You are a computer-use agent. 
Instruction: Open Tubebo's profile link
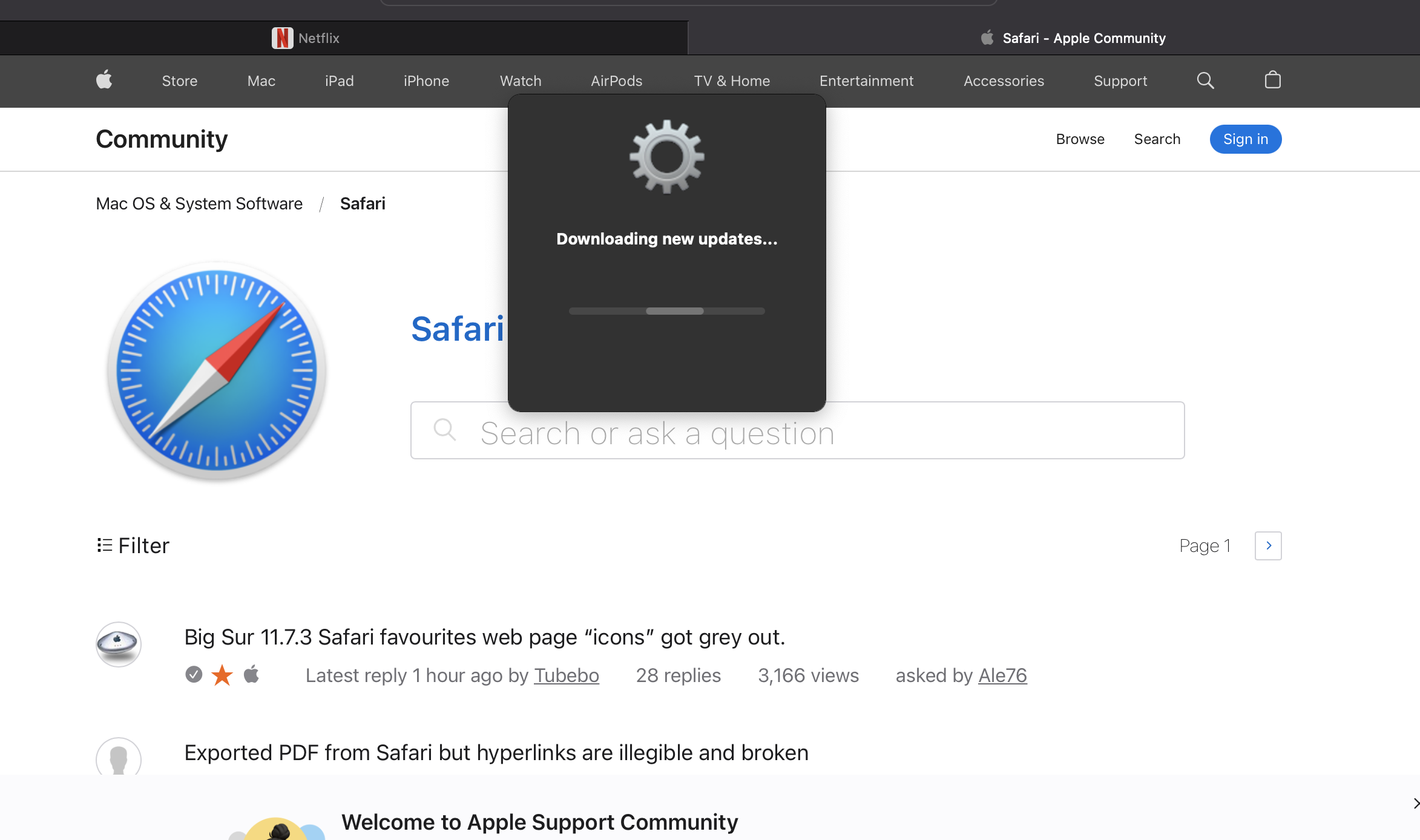click(x=566, y=675)
